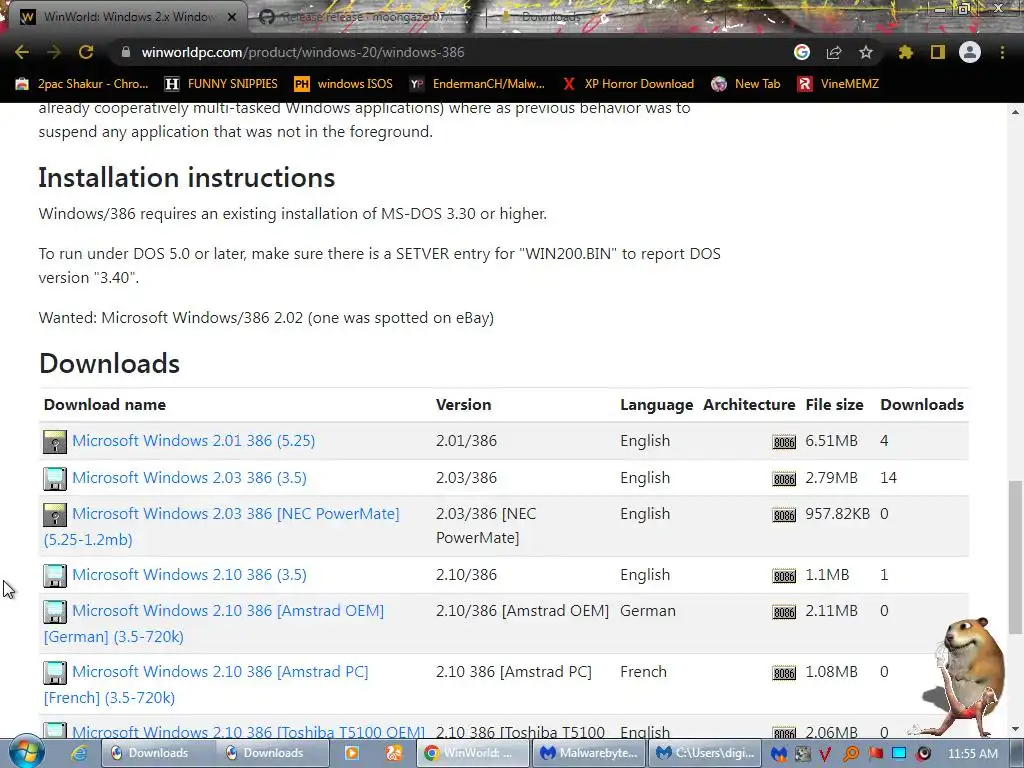1024x768 pixels.
Task: Click the dancing hamster desktop pet
Action: point(965,676)
